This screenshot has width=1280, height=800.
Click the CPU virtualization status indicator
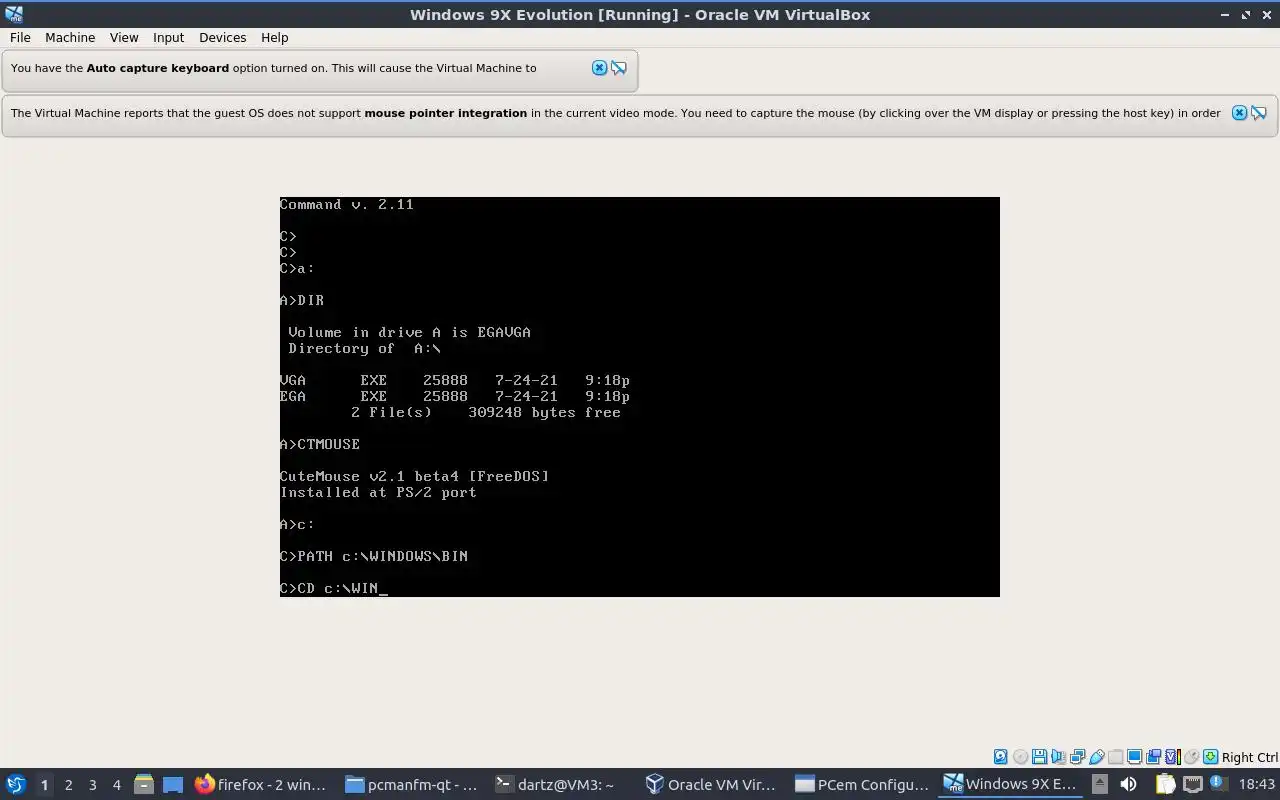(1173, 757)
